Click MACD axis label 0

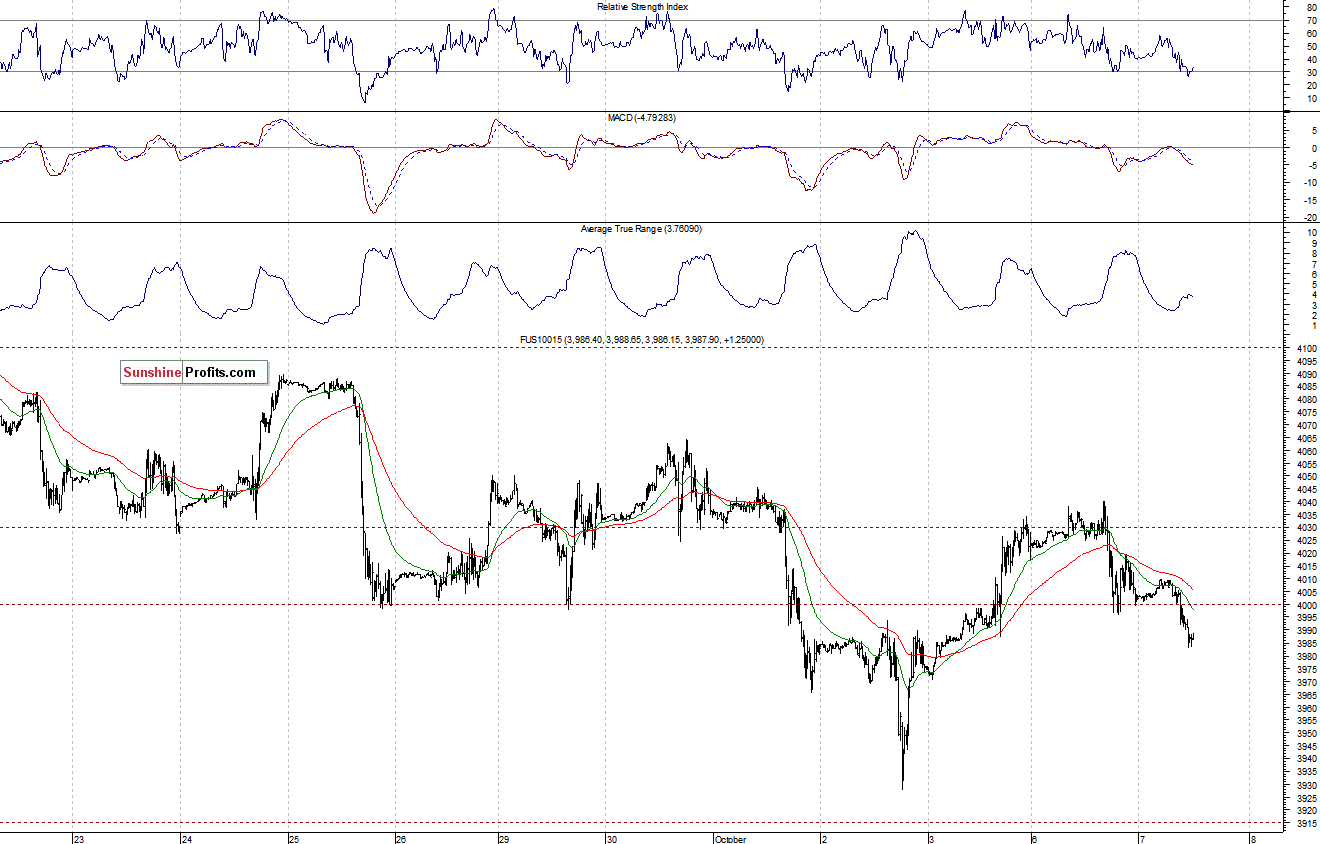coord(1313,148)
